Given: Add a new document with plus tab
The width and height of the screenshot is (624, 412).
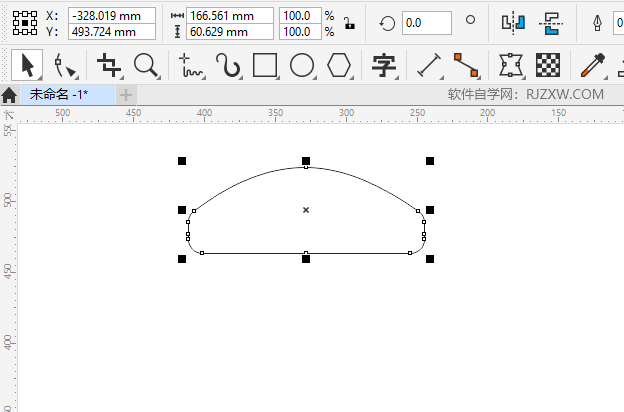Looking at the screenshot, I should coord(126,95).
